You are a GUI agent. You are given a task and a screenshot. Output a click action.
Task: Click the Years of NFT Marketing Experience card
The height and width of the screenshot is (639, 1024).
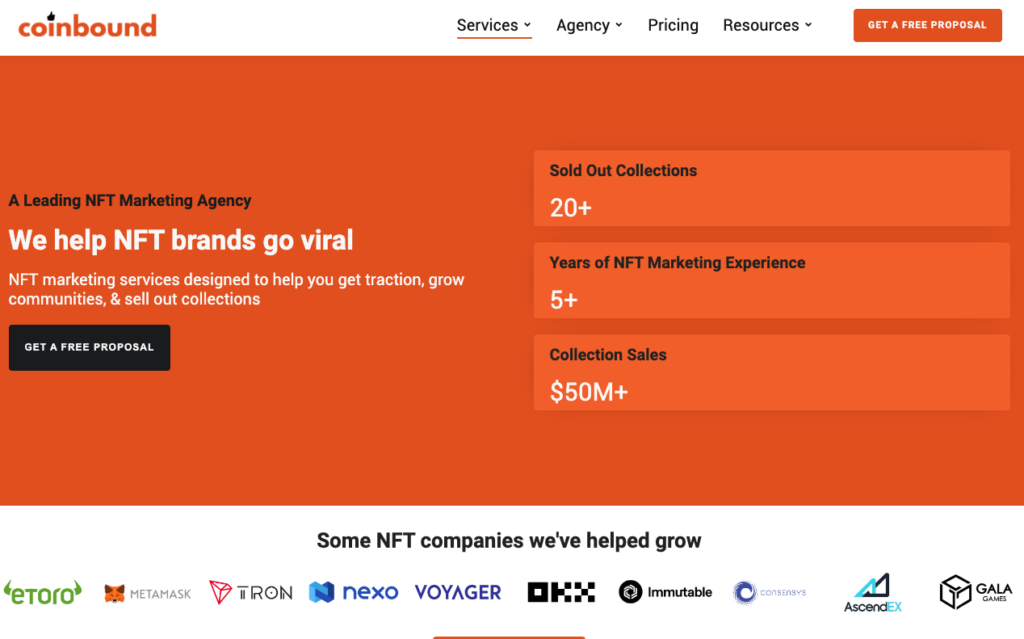click(x=772, y=280)
